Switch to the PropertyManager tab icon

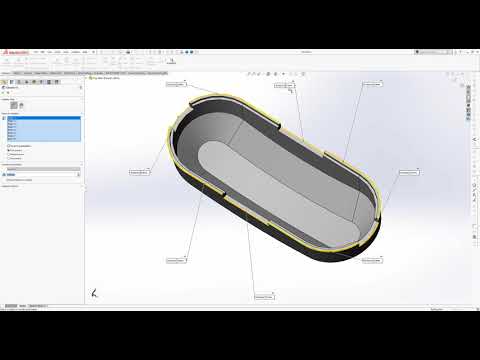pyautogui.click(x=12, y=82)
